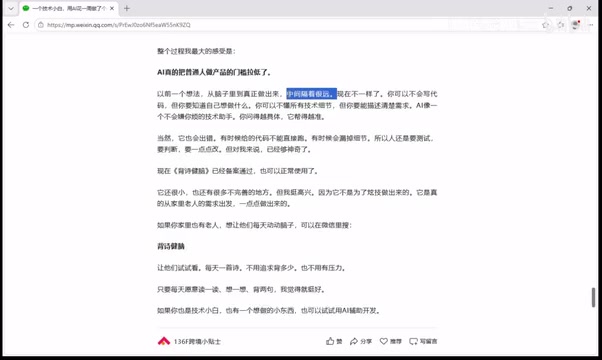Select the WeChat article tab

pyautogui.click(x=68, y=8)
